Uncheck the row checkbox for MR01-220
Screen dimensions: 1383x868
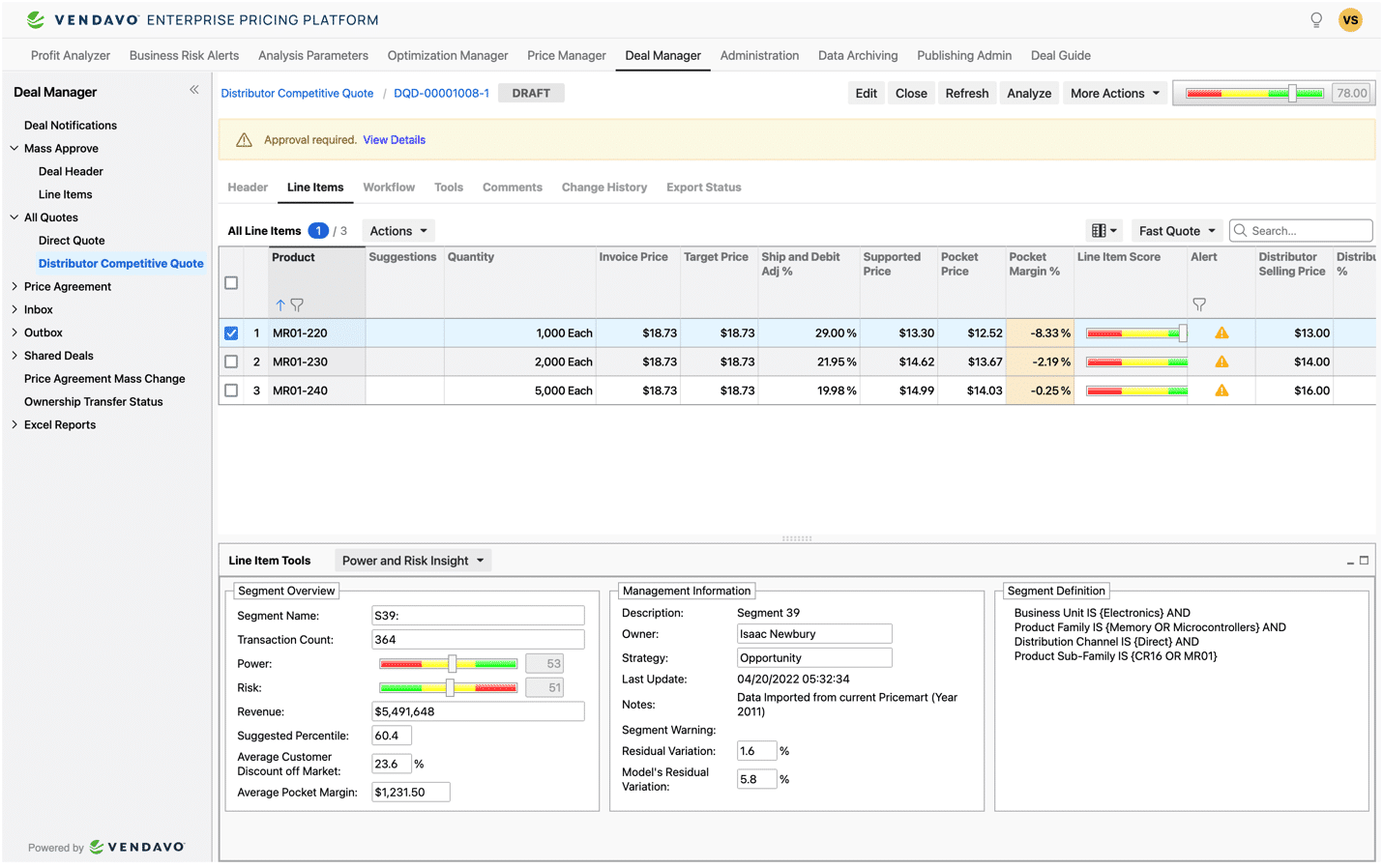pos(231,333)
